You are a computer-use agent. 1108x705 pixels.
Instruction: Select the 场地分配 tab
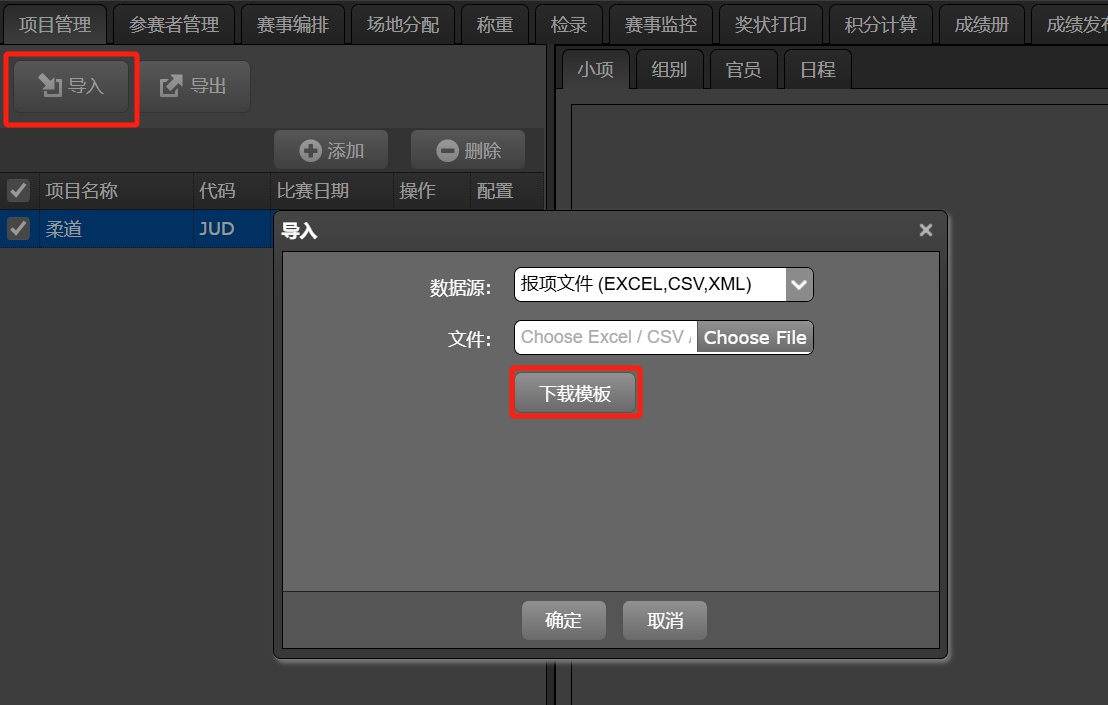[x=403, y=25]
